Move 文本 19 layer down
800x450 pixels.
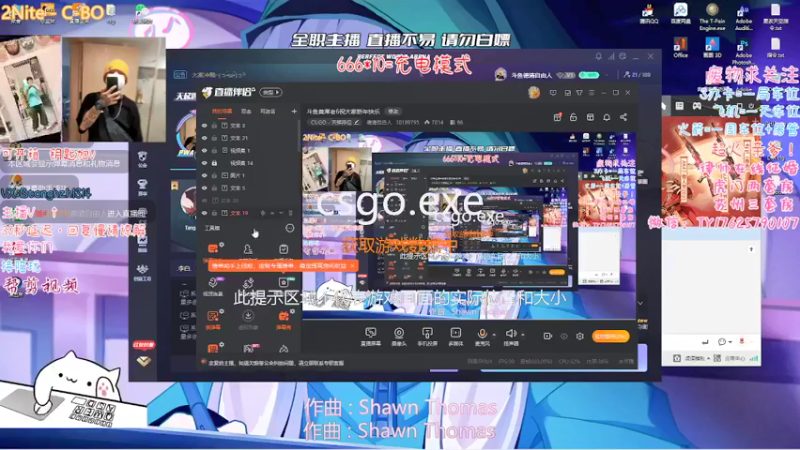pos(281,213)
